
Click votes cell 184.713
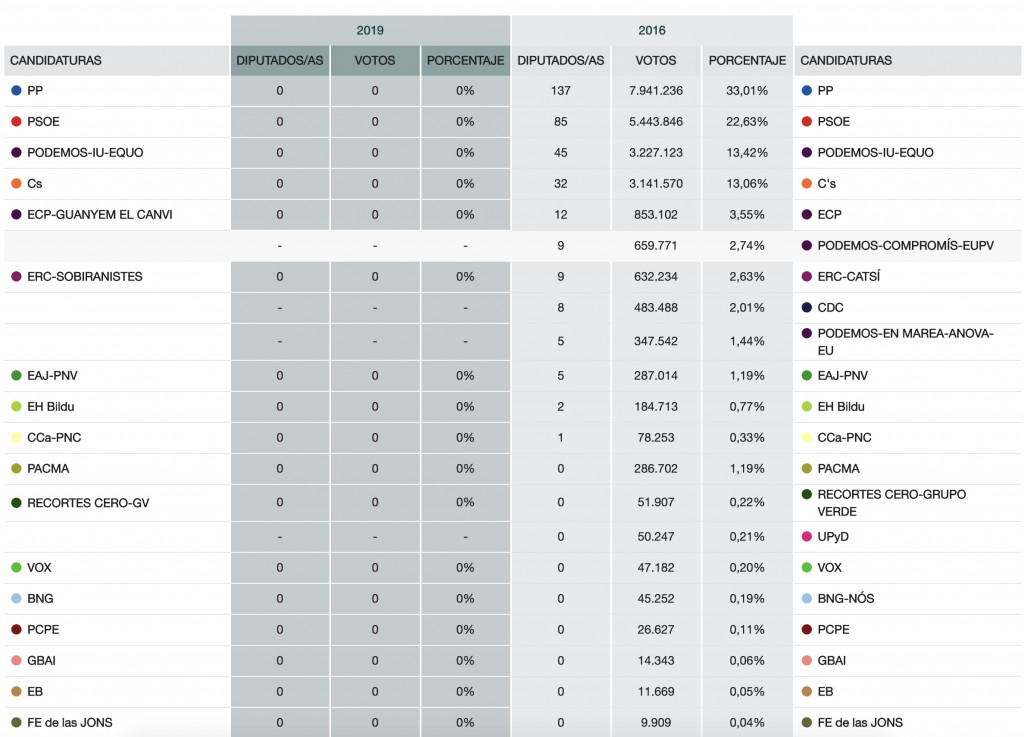[x=656, y=406]
